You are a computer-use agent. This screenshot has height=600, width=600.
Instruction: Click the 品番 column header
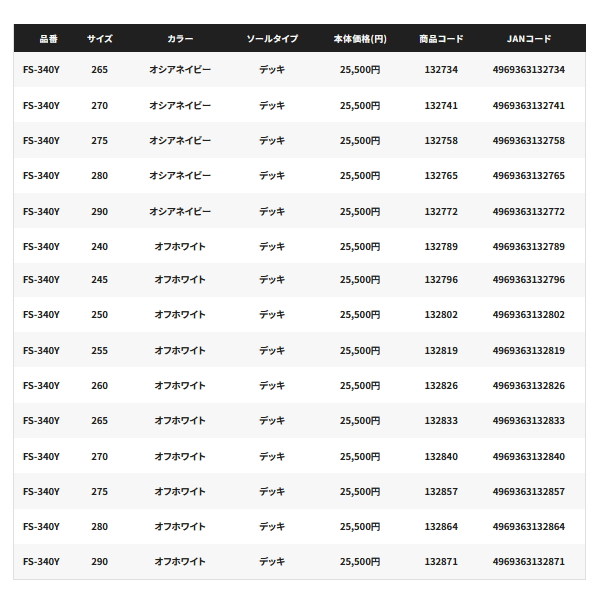pos(49,39)
